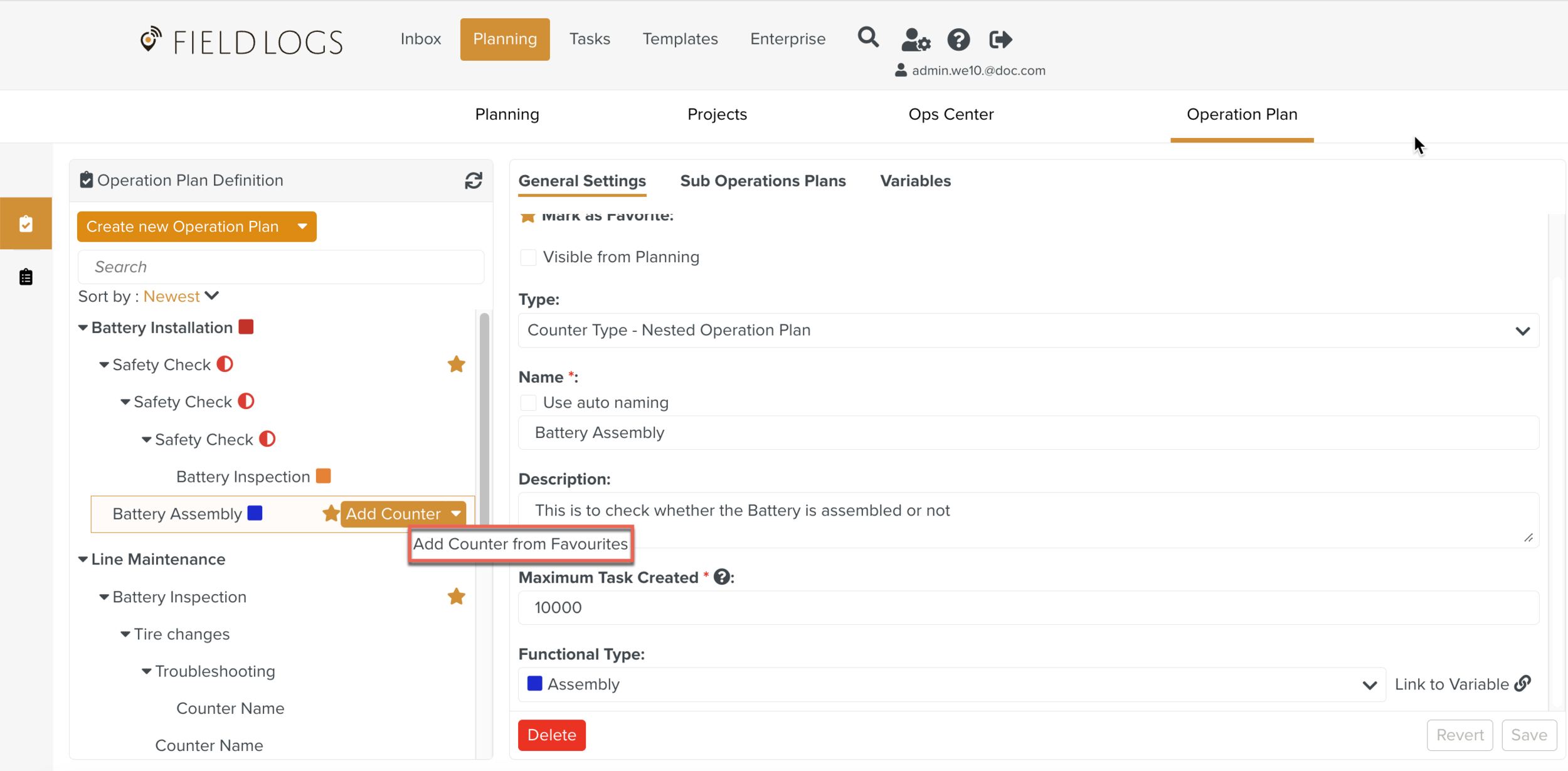
Task: Click Maximum Task Created help icon
Action: pyautogui.click(x=721, y=577)
